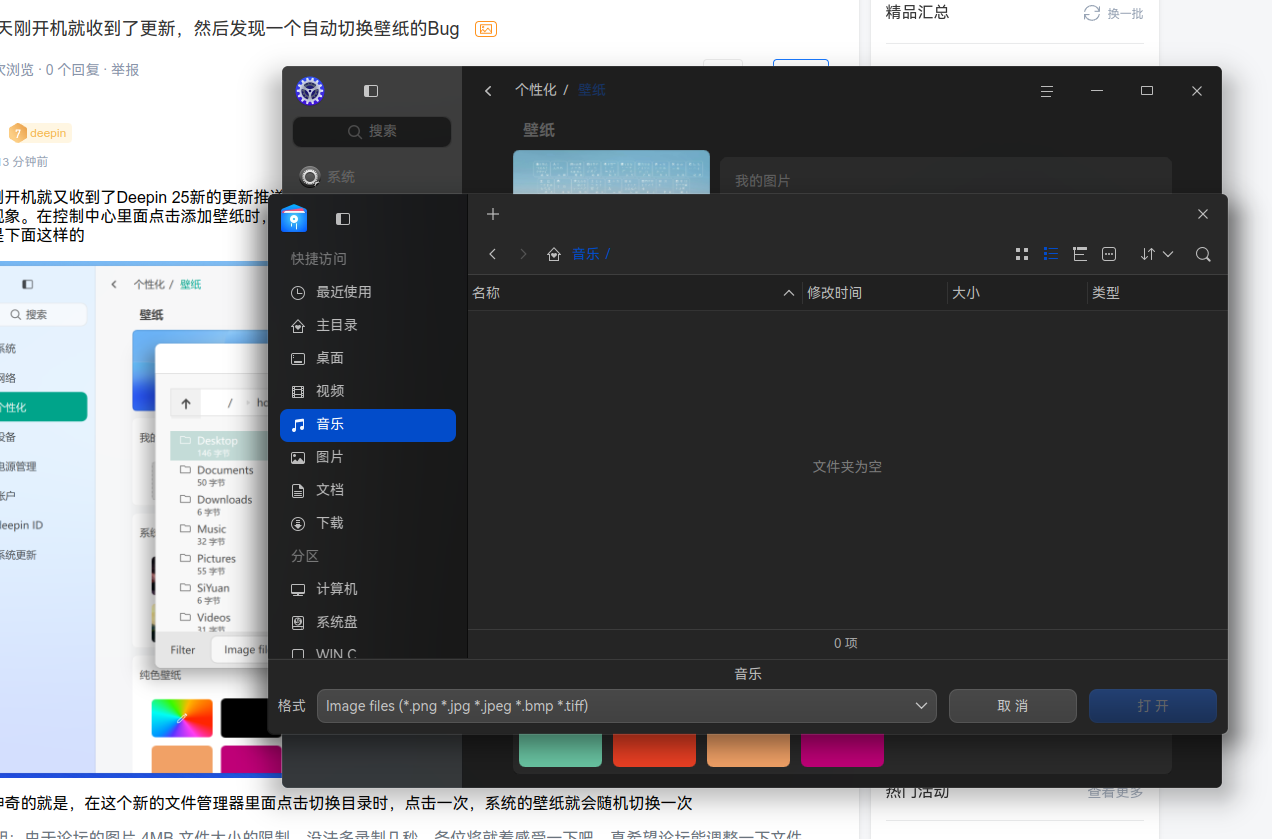Pick the green solid color wallpaper swatch
The width and height of the screenshot is (1272, 839).
[560, 750]
